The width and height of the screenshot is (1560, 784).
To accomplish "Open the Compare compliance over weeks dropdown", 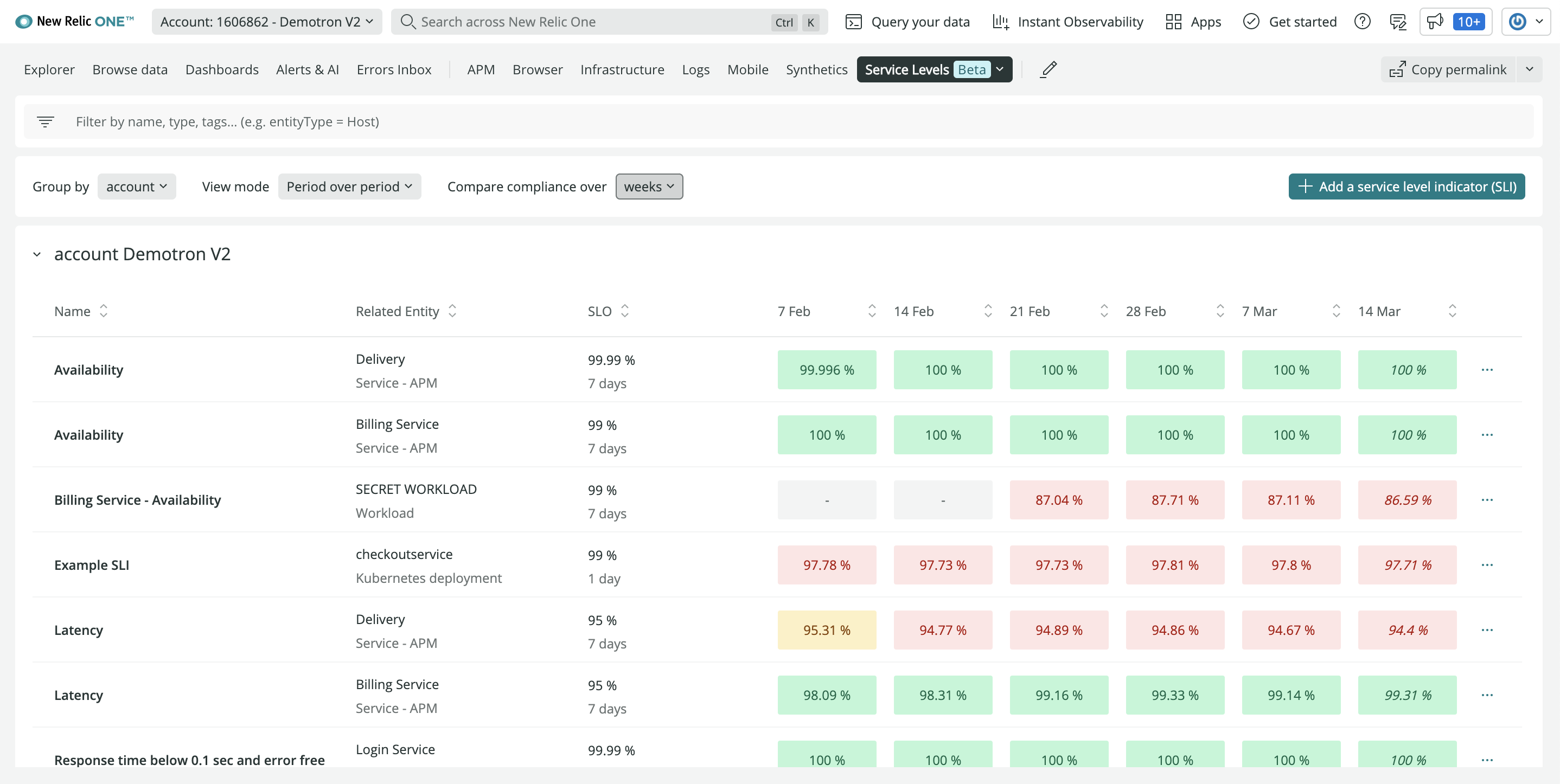I will click(x=649, y=187).
